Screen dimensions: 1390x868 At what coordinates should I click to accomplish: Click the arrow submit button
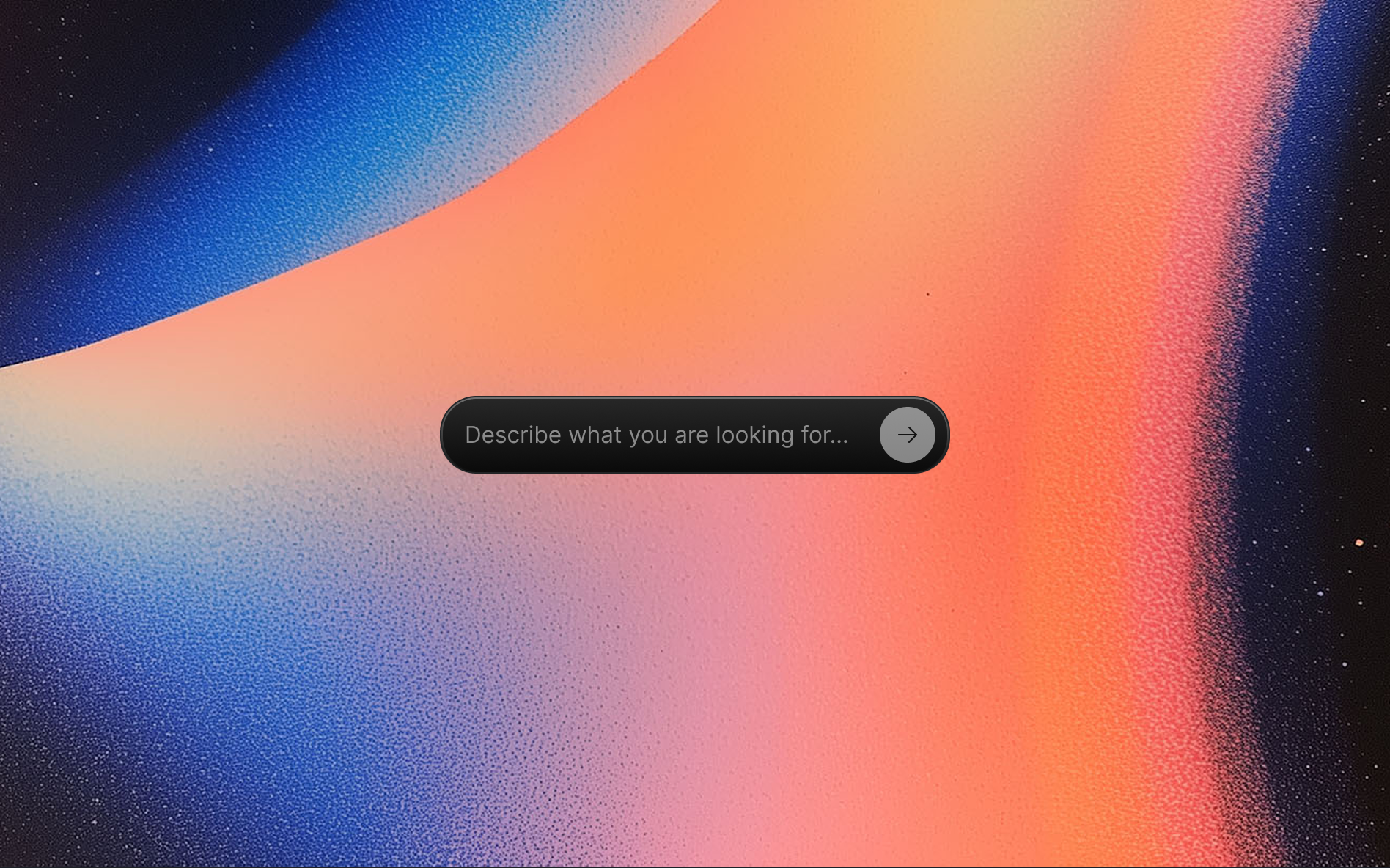(907, 435)
